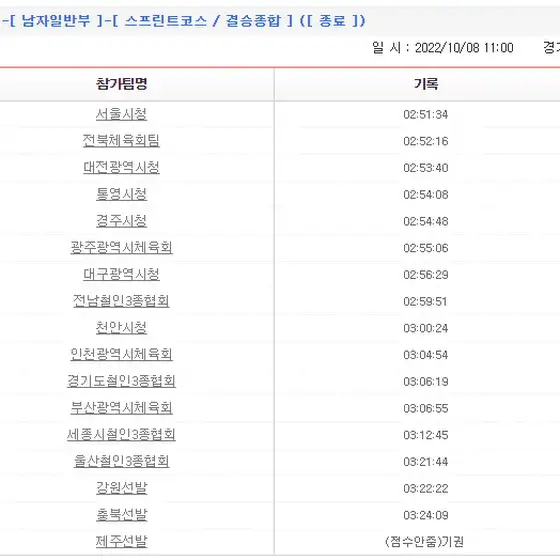Open the 전북체육회팀 team link
This screenshot has width=560, height=560.
tap(121, 141)
